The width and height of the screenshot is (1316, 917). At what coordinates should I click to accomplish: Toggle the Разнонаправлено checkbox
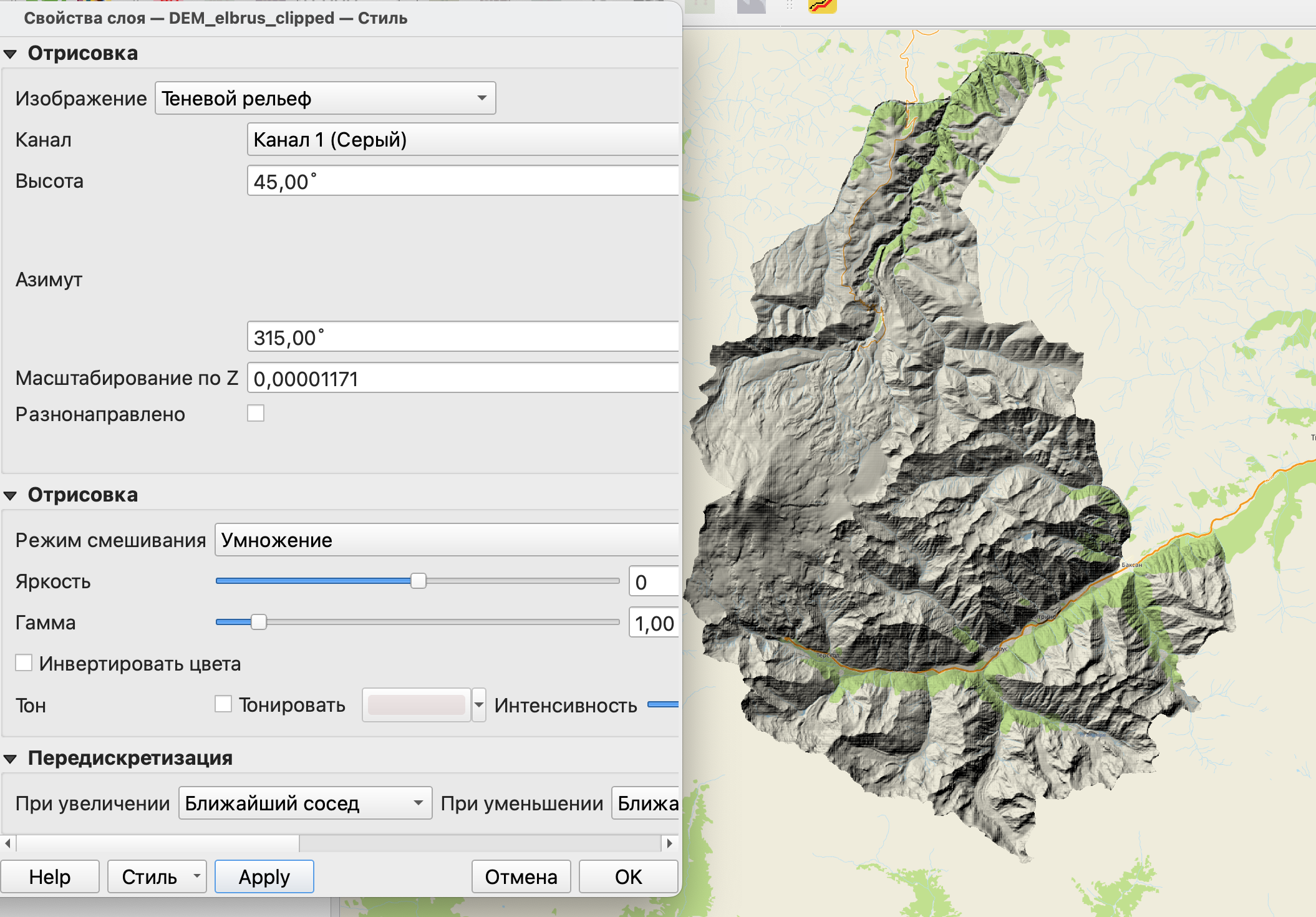(x=256, y=414)
